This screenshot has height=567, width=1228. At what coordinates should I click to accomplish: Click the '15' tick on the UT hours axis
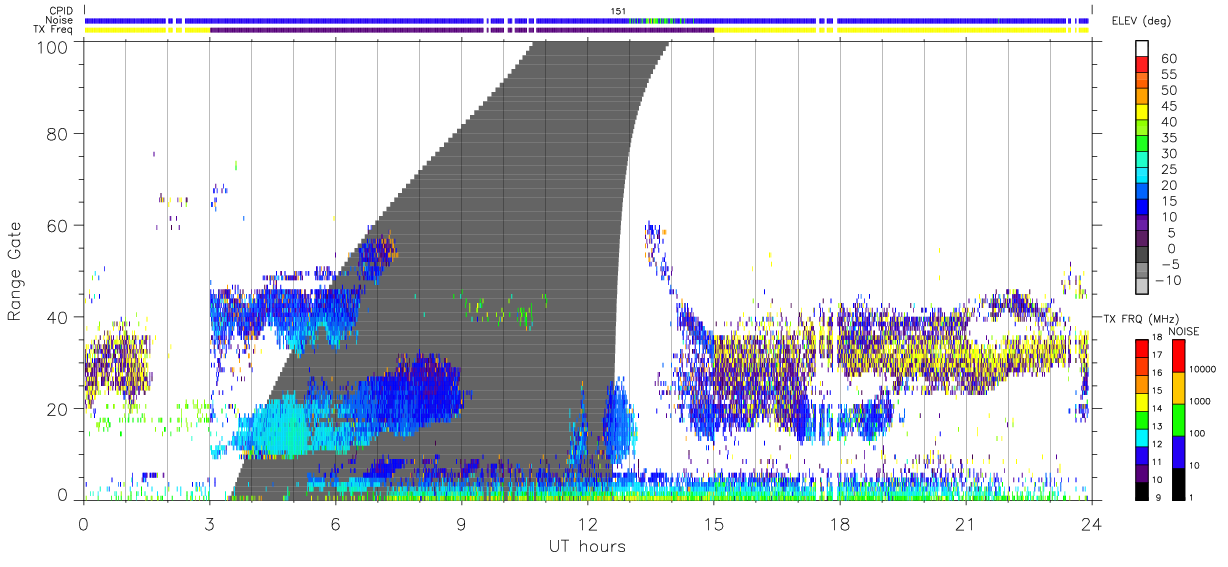(x=713, y=523)
